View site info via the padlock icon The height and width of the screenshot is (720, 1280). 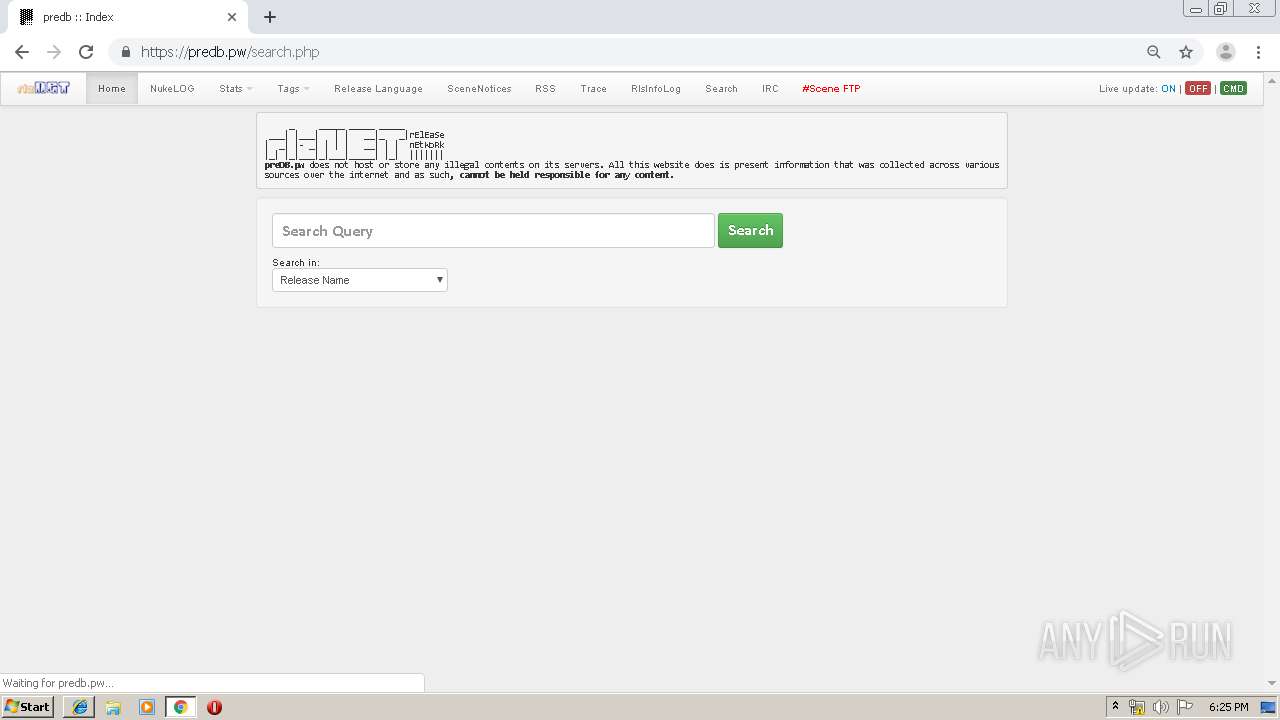(x=125, y=52)
